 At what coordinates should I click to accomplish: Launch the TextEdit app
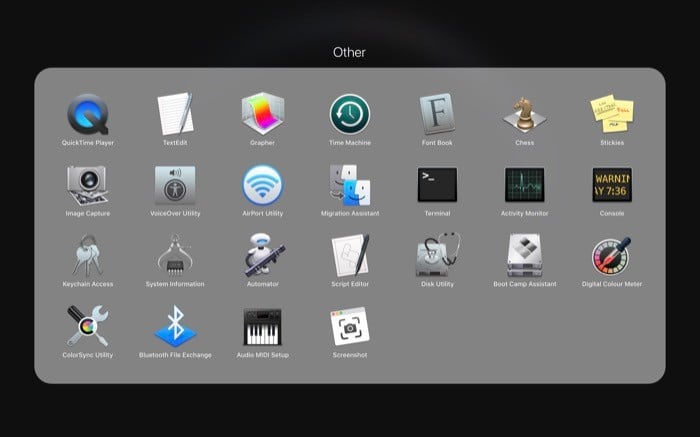coord(175,114)
